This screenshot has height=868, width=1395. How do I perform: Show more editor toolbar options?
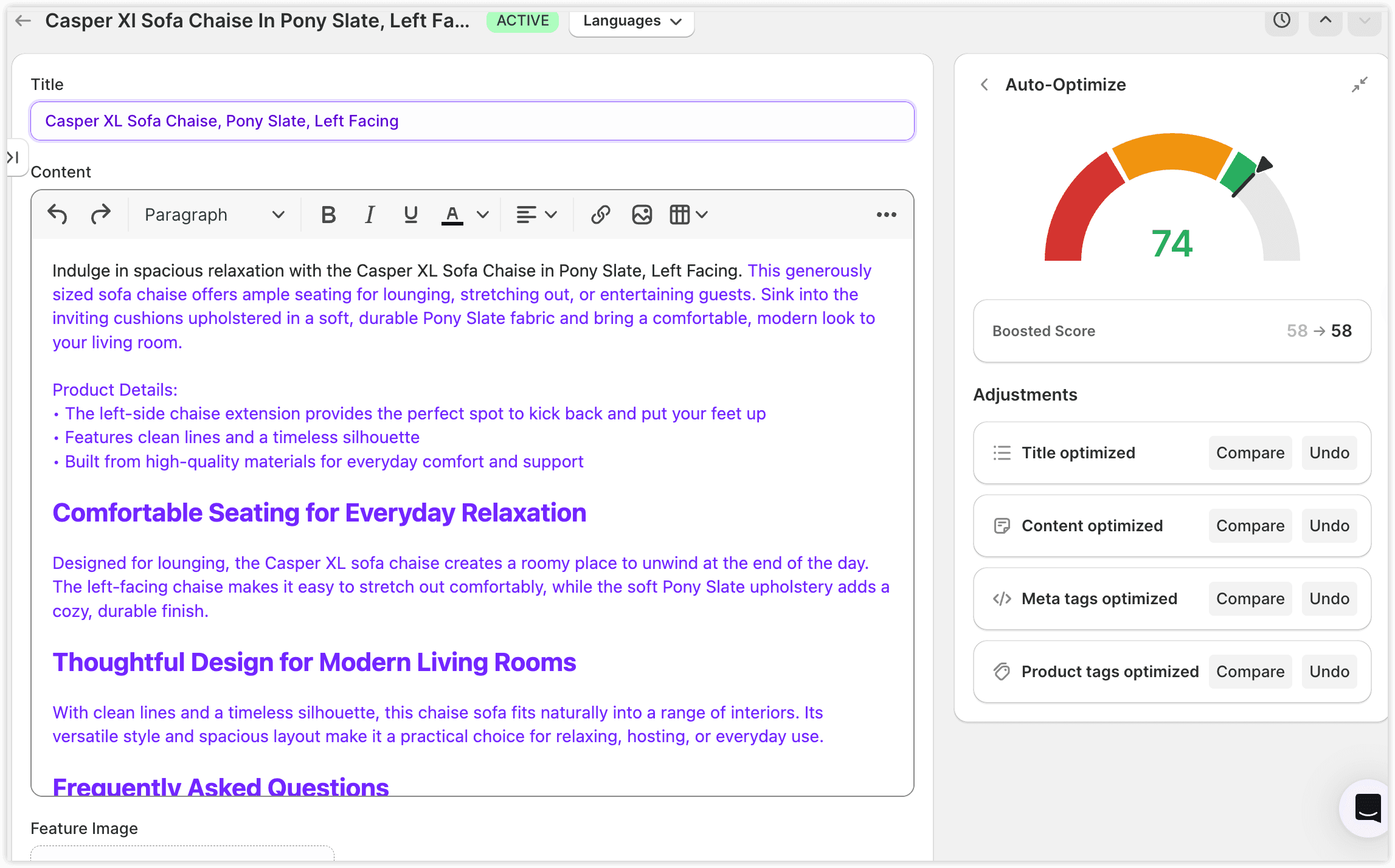886,215
